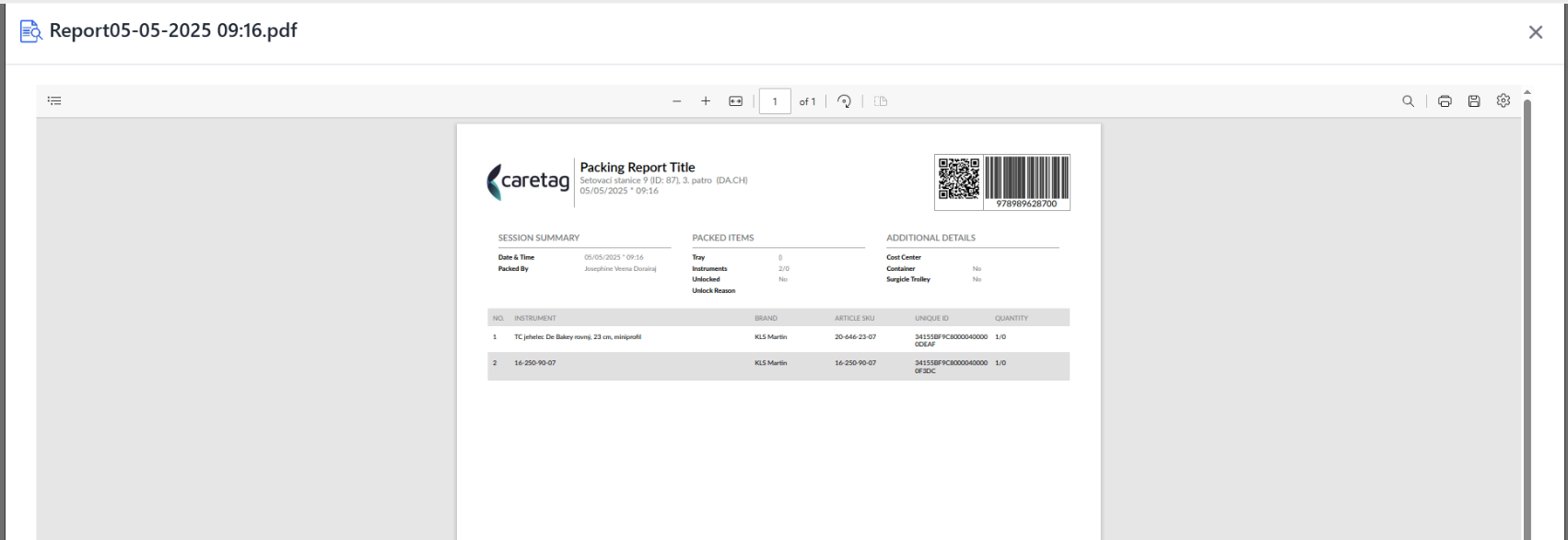
Task: Close the report preview dialog
Action: pyautogui.click(x=1536, y=32)
